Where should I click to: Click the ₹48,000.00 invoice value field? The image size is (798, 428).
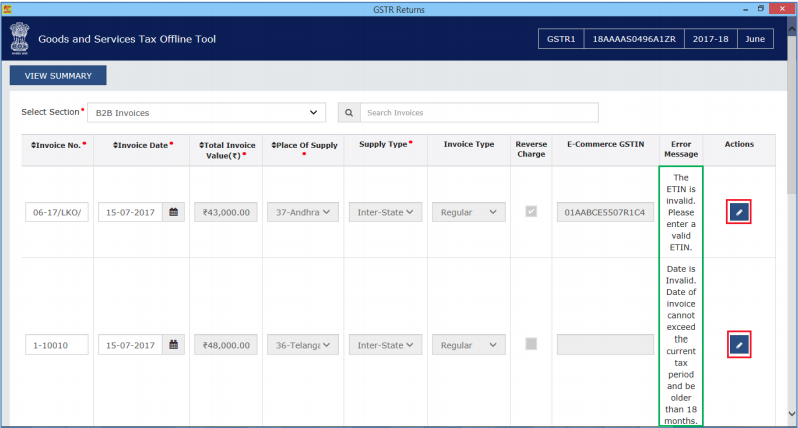[225, 345]
